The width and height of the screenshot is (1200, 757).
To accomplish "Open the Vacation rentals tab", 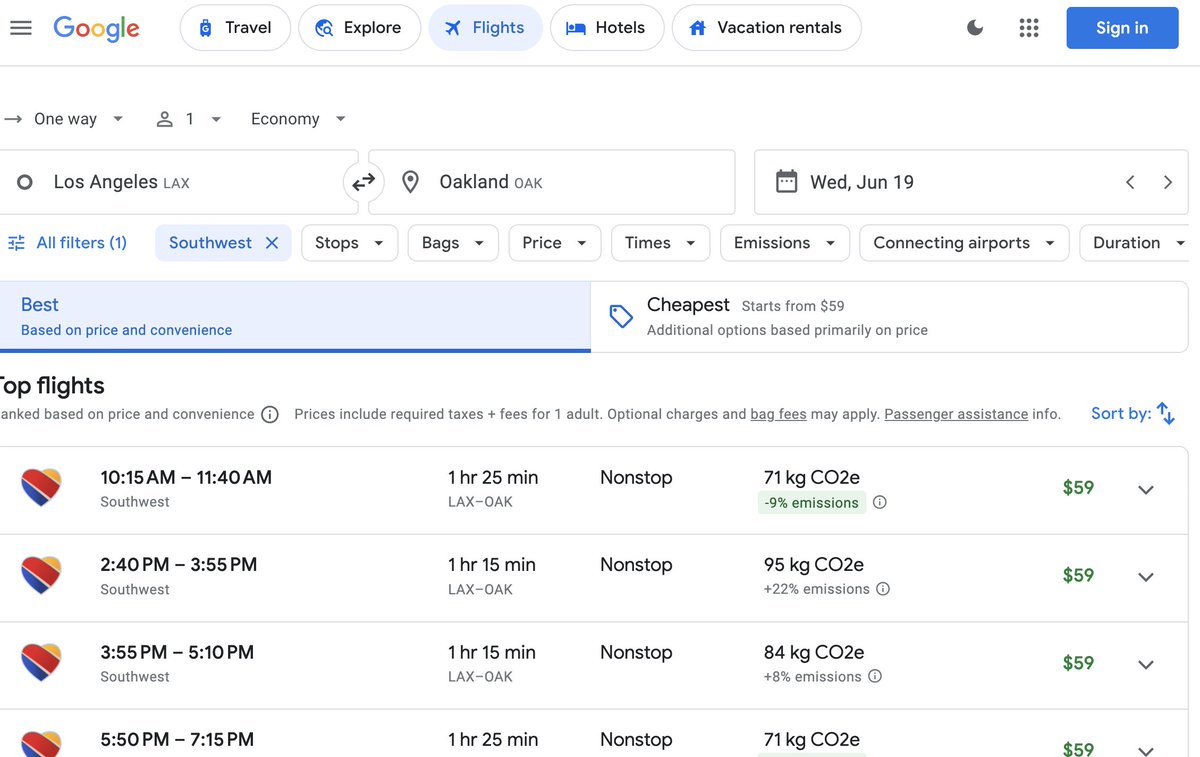I will (x=766, y=28).
